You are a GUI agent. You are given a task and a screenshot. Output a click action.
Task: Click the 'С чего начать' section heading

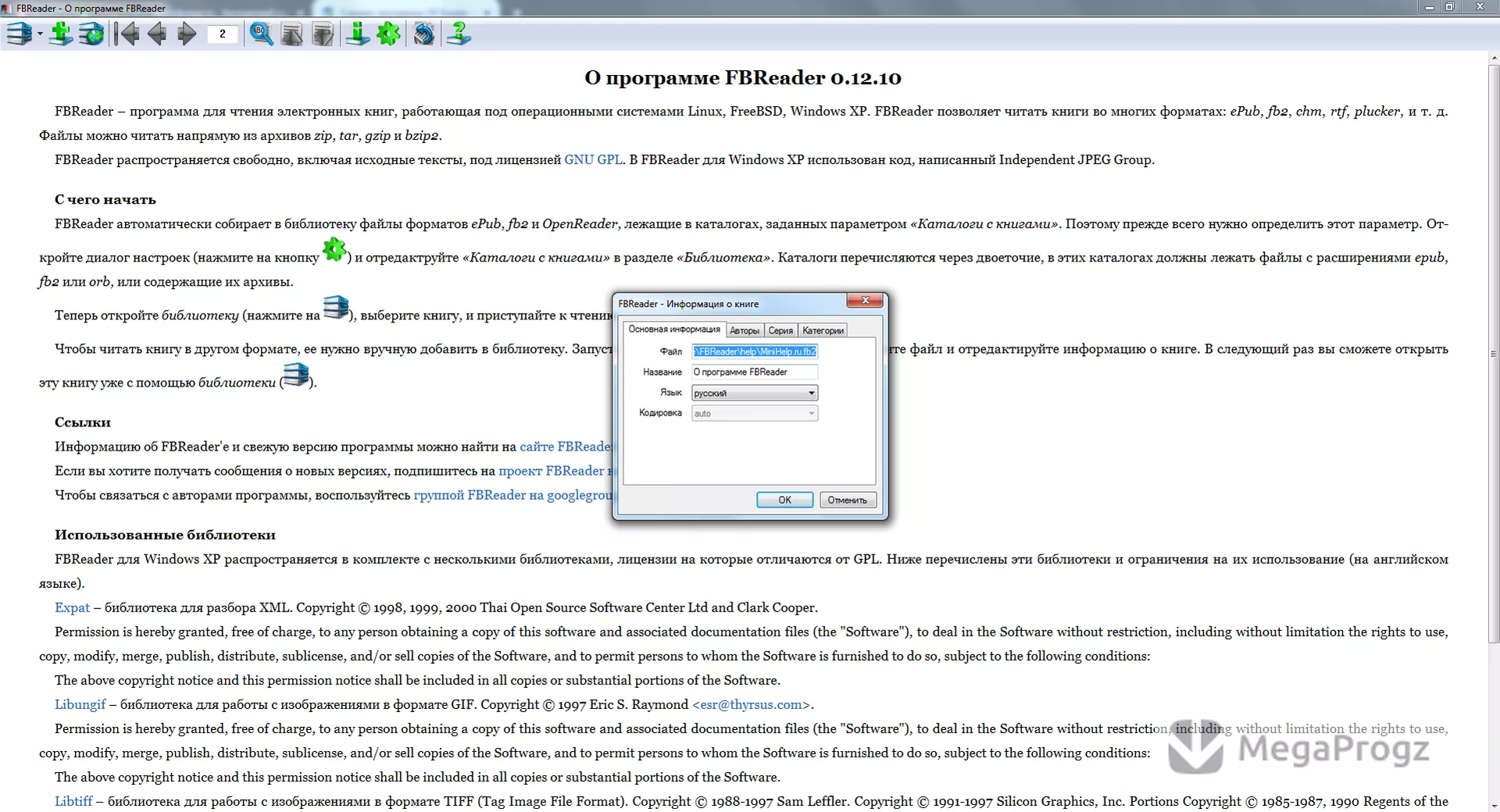(x=105, y=200)
